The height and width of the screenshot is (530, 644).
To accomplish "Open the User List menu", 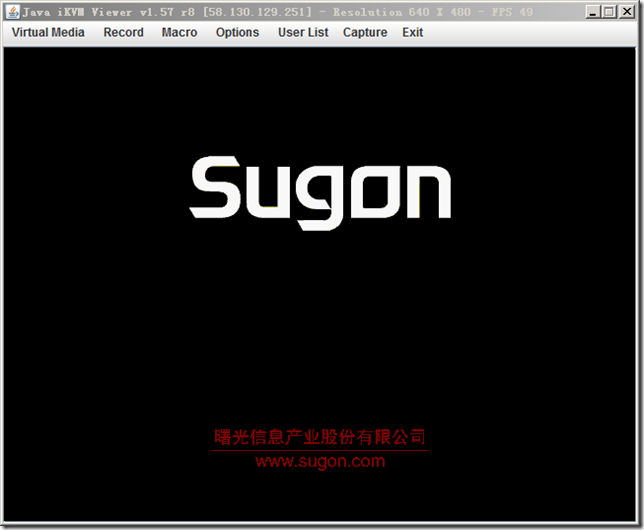I will pyautogui.click(x=303, y=32).
